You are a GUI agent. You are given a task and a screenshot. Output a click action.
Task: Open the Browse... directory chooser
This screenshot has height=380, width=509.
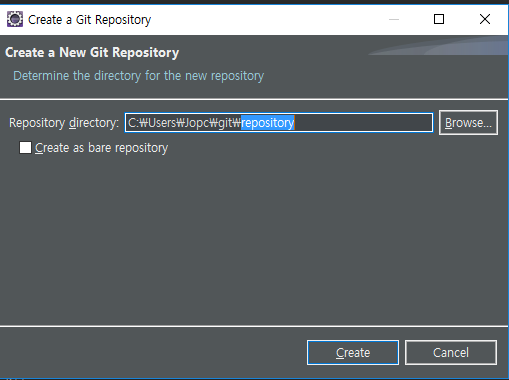coord(468,123)
